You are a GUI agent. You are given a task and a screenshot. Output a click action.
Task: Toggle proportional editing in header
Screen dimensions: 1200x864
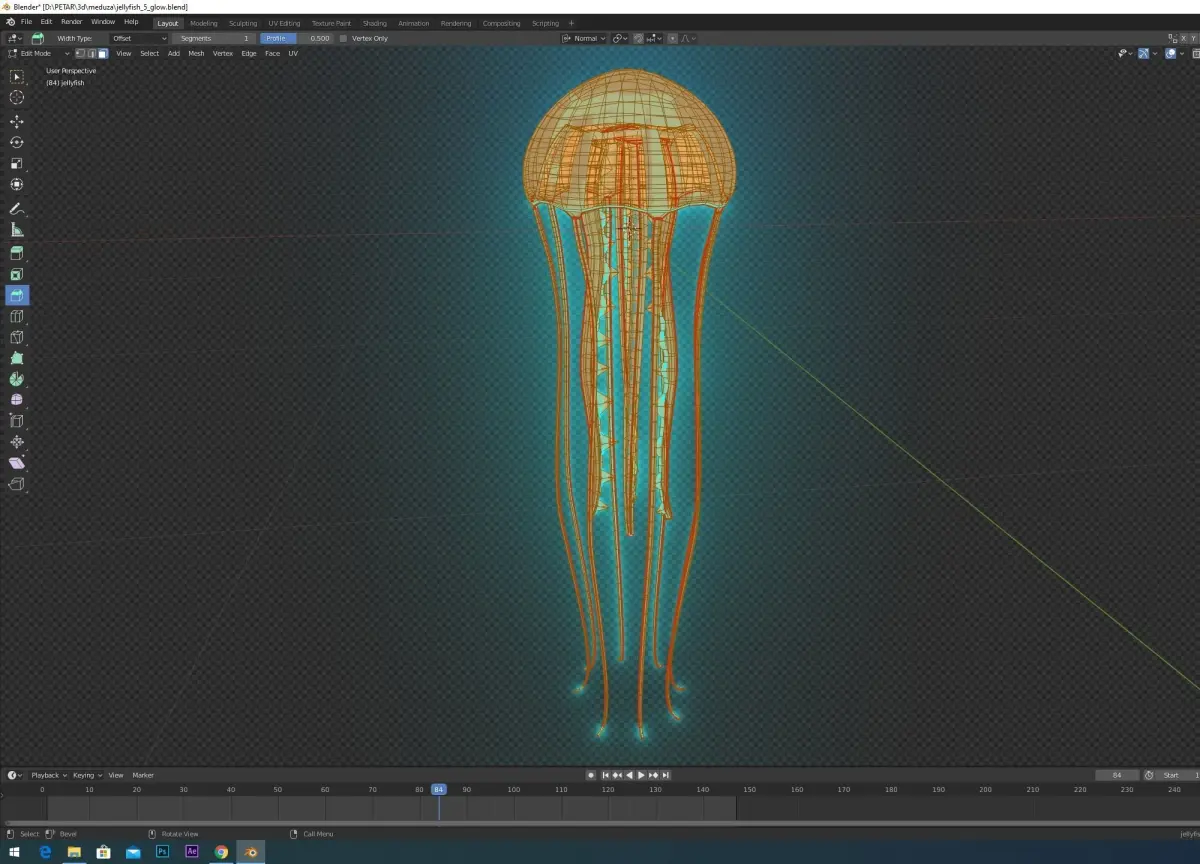point(673,38)
